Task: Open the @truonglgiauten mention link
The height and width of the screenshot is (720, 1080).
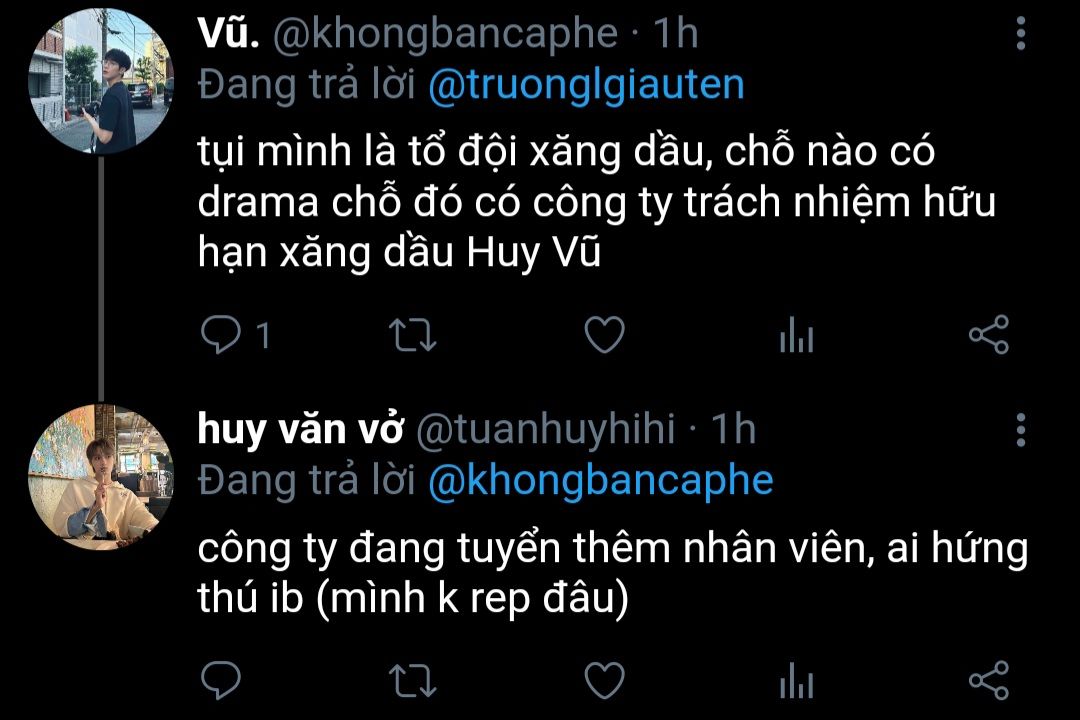Action: click(586, 85)
